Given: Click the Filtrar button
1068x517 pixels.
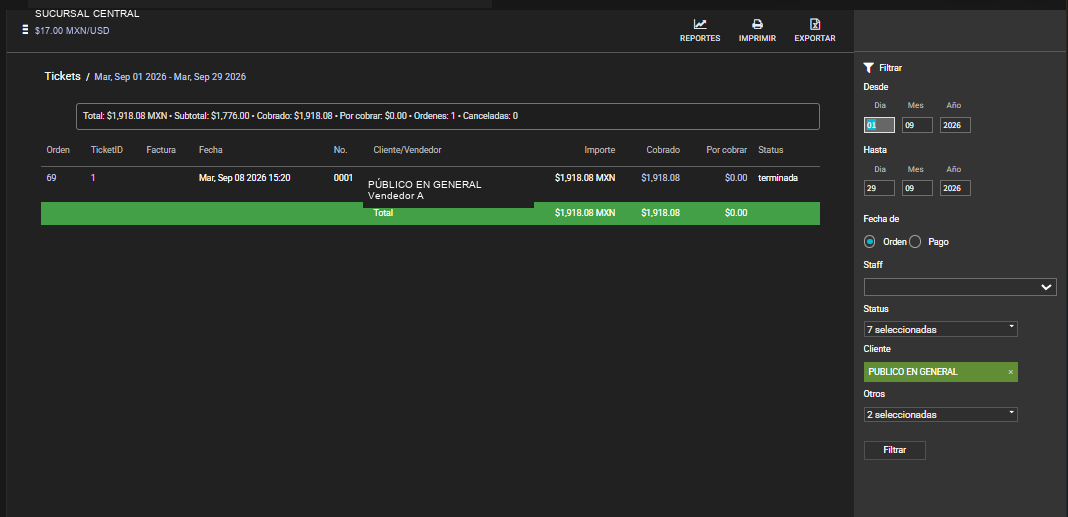Looking at the screenshot, I should (x=894, y=450).
